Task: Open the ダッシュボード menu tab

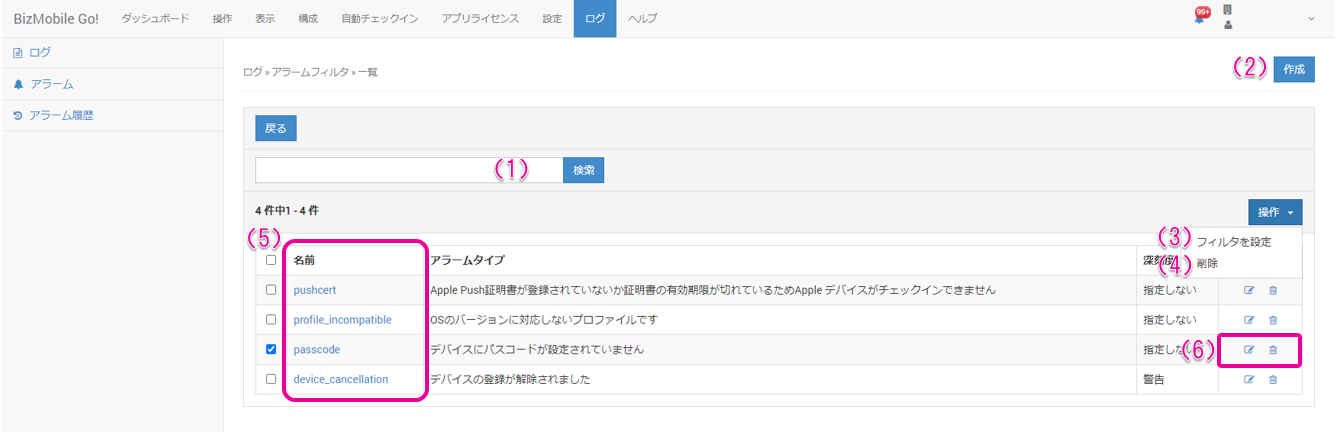Action: (x=155, y=19)
